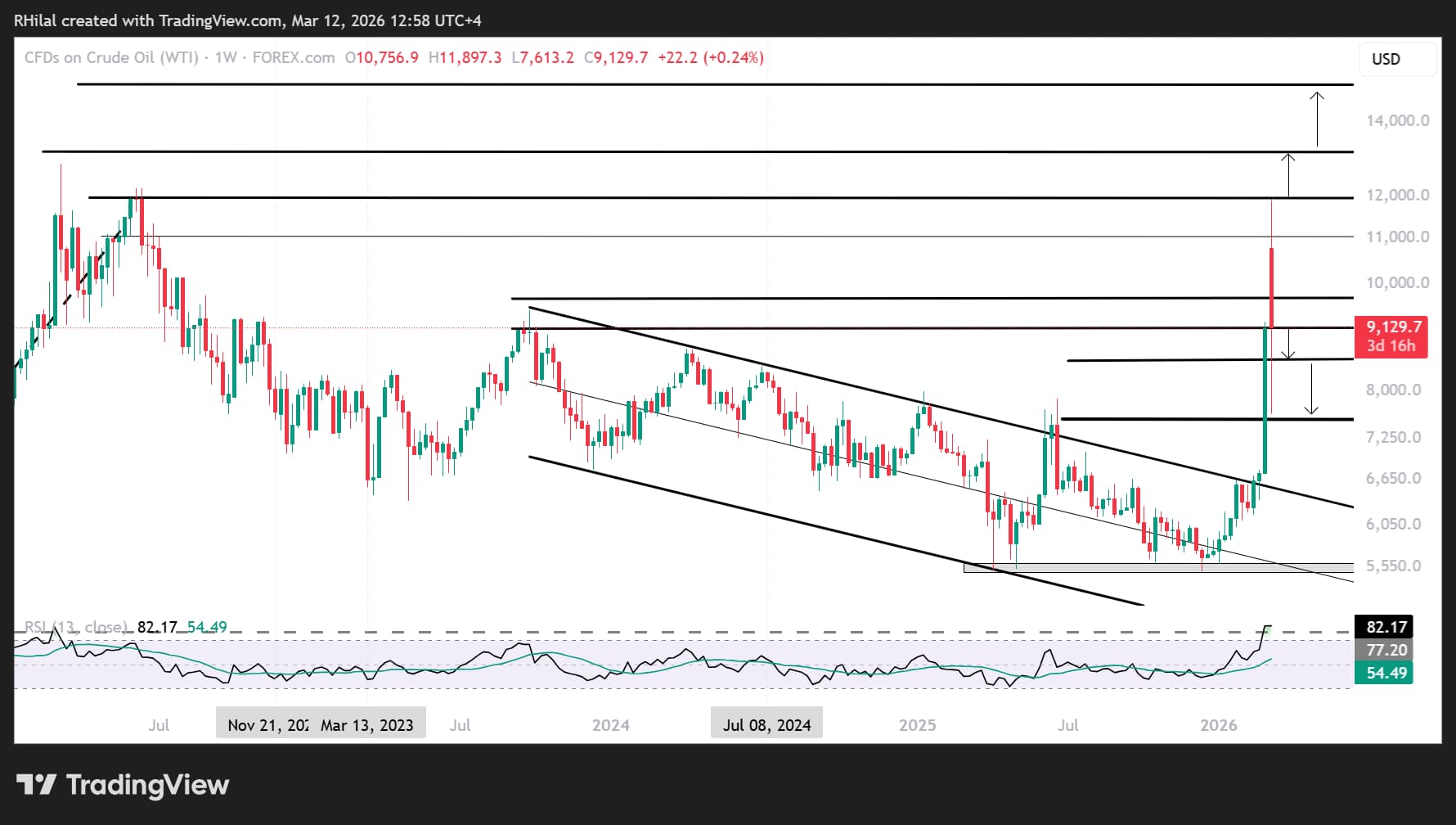
Task: Select the Mar 13, 2023 date marker
Action: click(367, 724)
